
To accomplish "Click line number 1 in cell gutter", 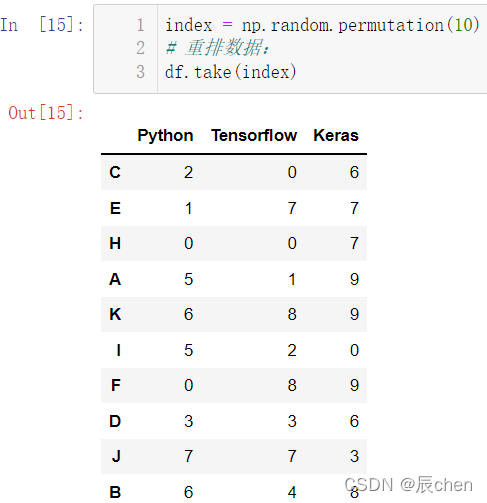I will (x=140, y=25).
